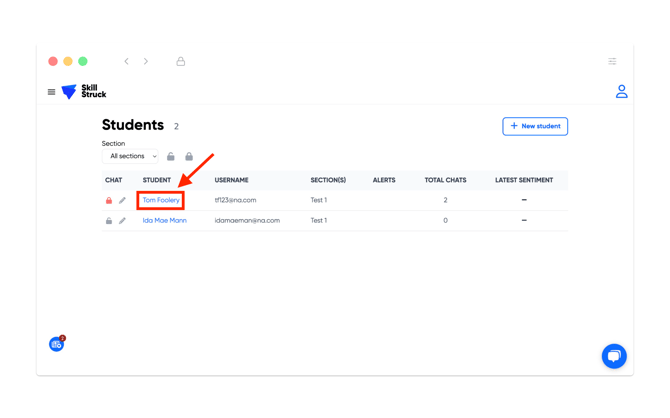Expand the All sections dropdown
Screen dimensions: 670x418
[130, 156]
